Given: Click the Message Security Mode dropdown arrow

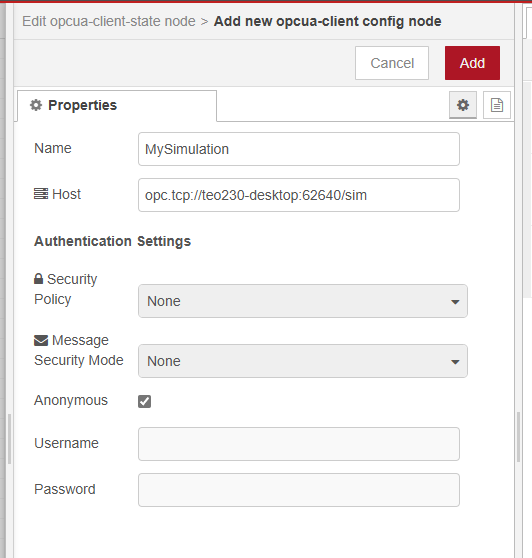Looking at the screenshot, I should pyautogui.click(x=455, y=362).
